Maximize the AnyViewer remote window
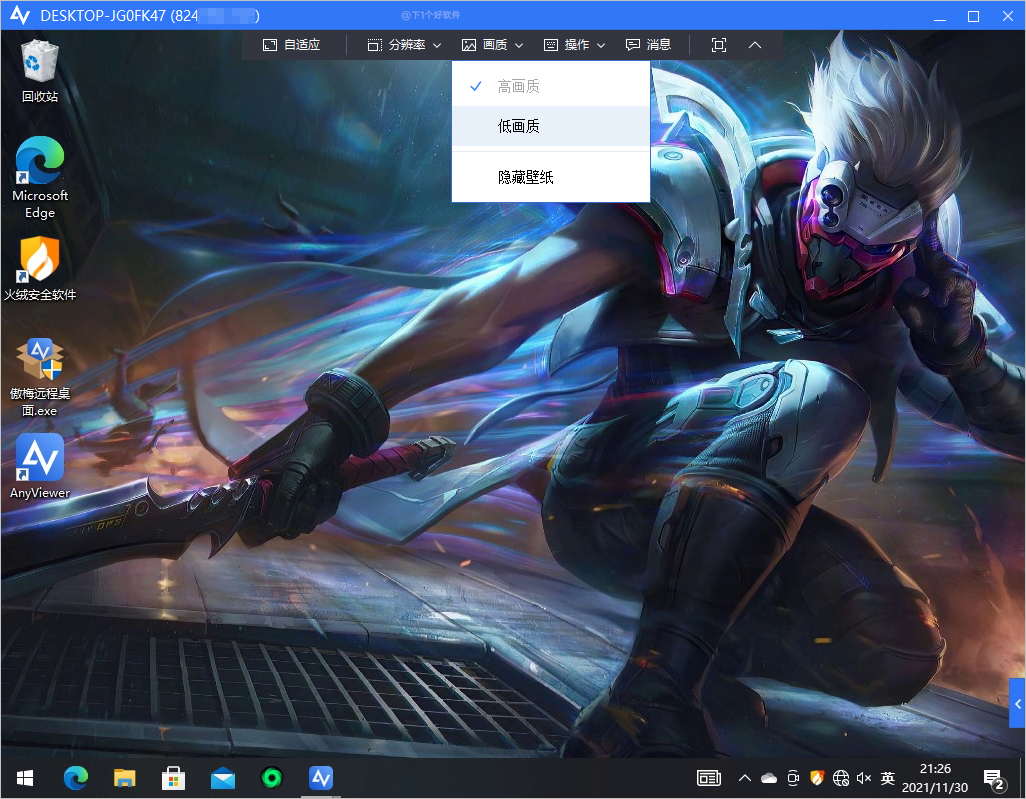This screenshot has width=1026, height=799. [x=974, y=16]
